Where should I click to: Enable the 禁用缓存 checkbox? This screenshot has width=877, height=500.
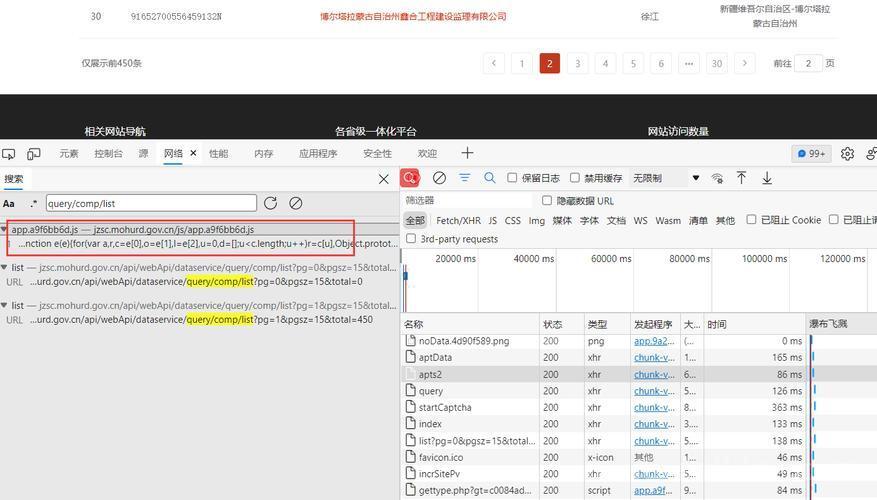click(x=574, y=177)
